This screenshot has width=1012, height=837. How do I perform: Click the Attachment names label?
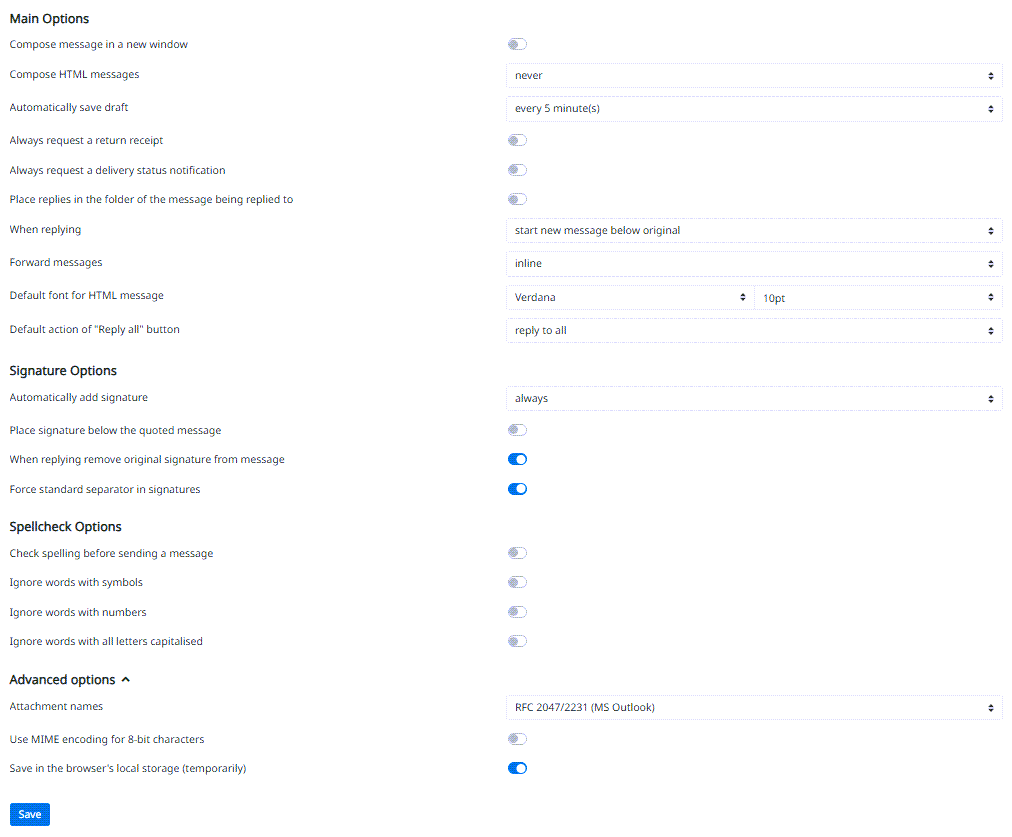56,706
